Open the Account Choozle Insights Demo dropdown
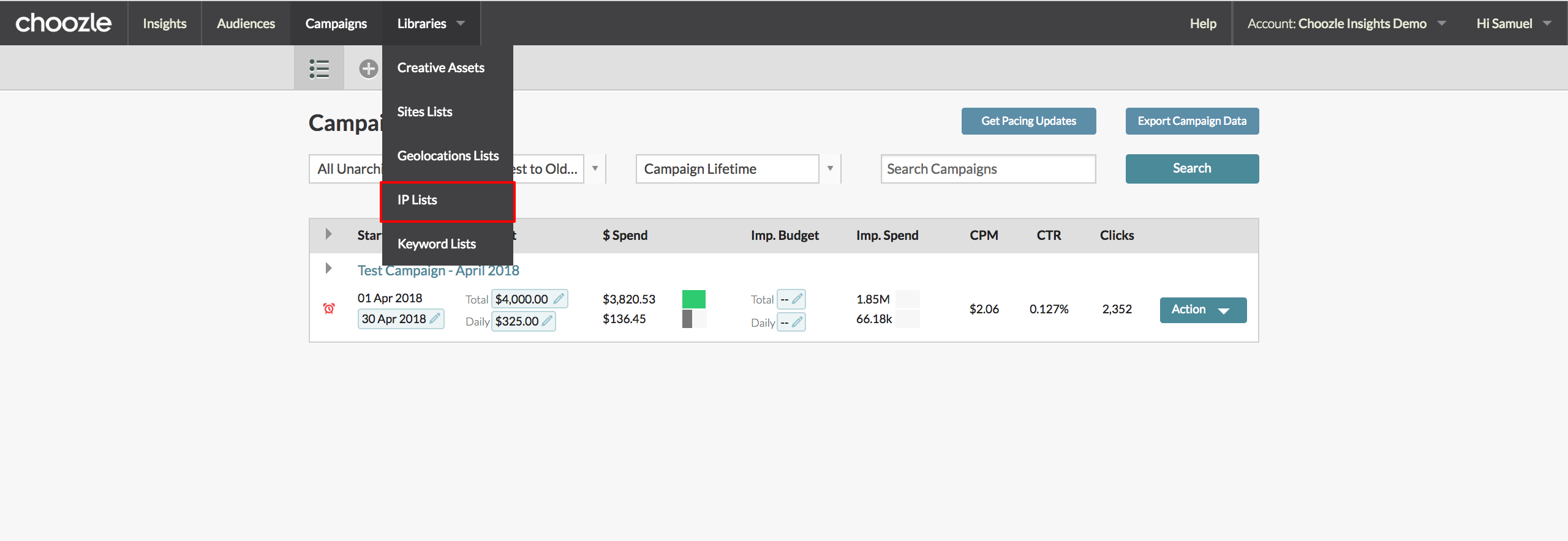This screenshot has height=541, width=1568. pyautogui.click(x=1346, y=23)
